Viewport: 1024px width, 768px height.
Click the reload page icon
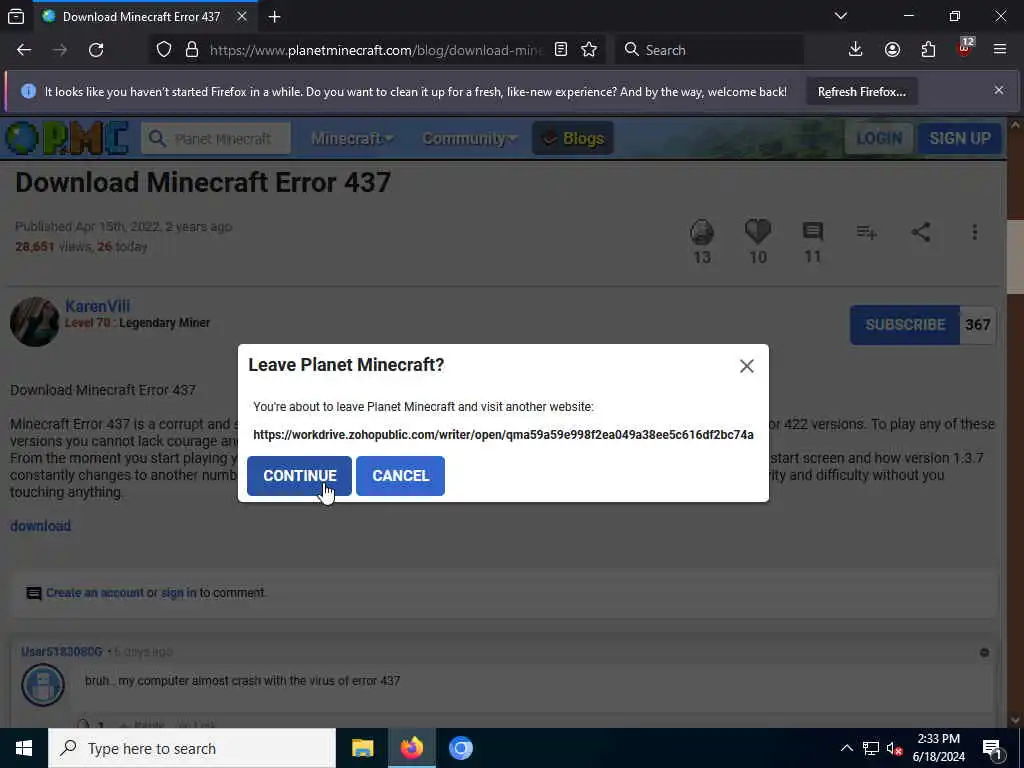click(x=96, y=50)
